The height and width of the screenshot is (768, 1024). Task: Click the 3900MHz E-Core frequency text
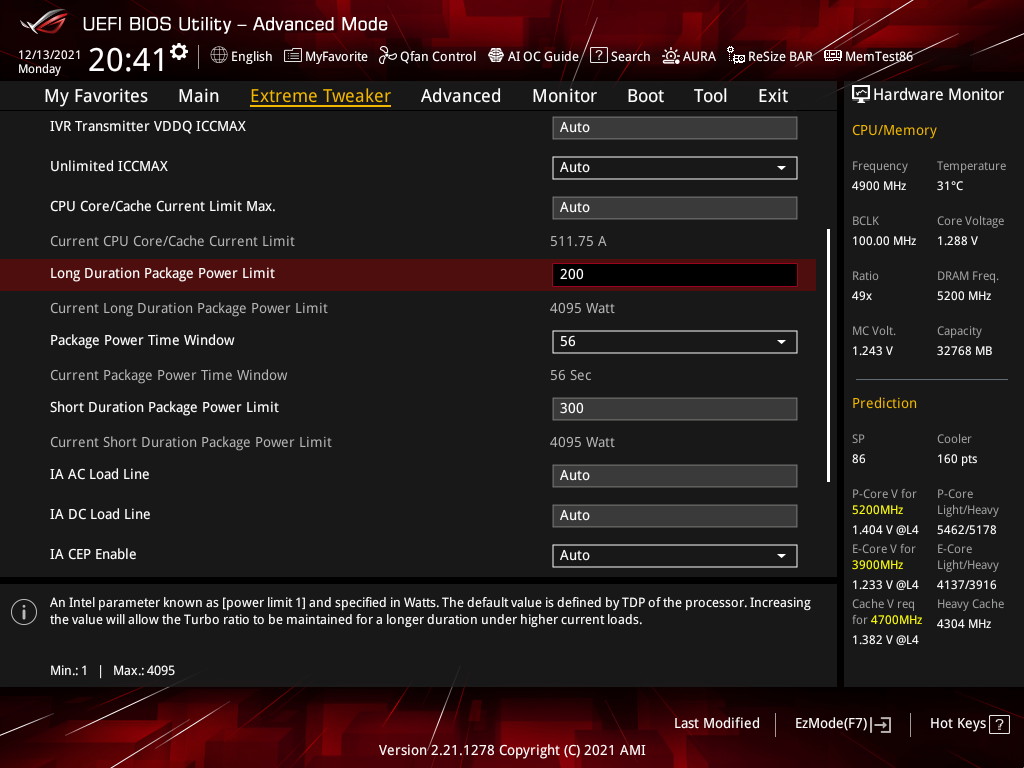(877, 565)
